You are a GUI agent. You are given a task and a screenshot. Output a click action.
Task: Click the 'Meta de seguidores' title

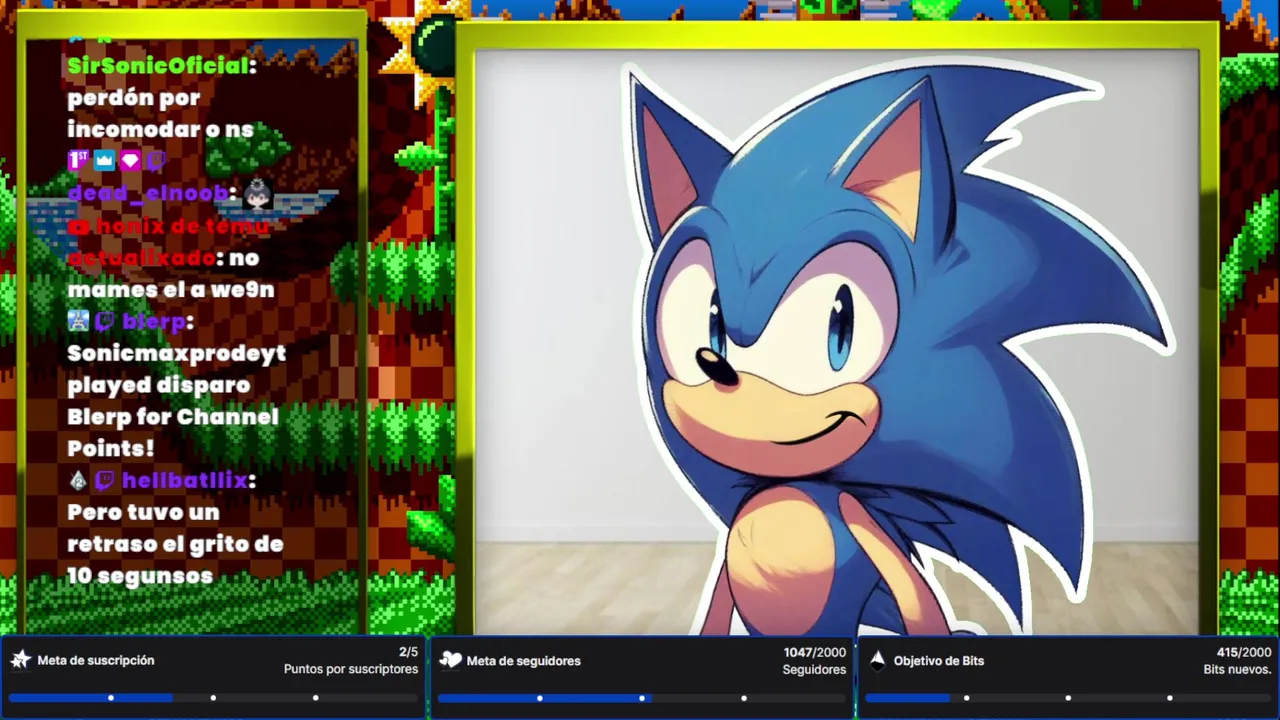tap(523, 660)
